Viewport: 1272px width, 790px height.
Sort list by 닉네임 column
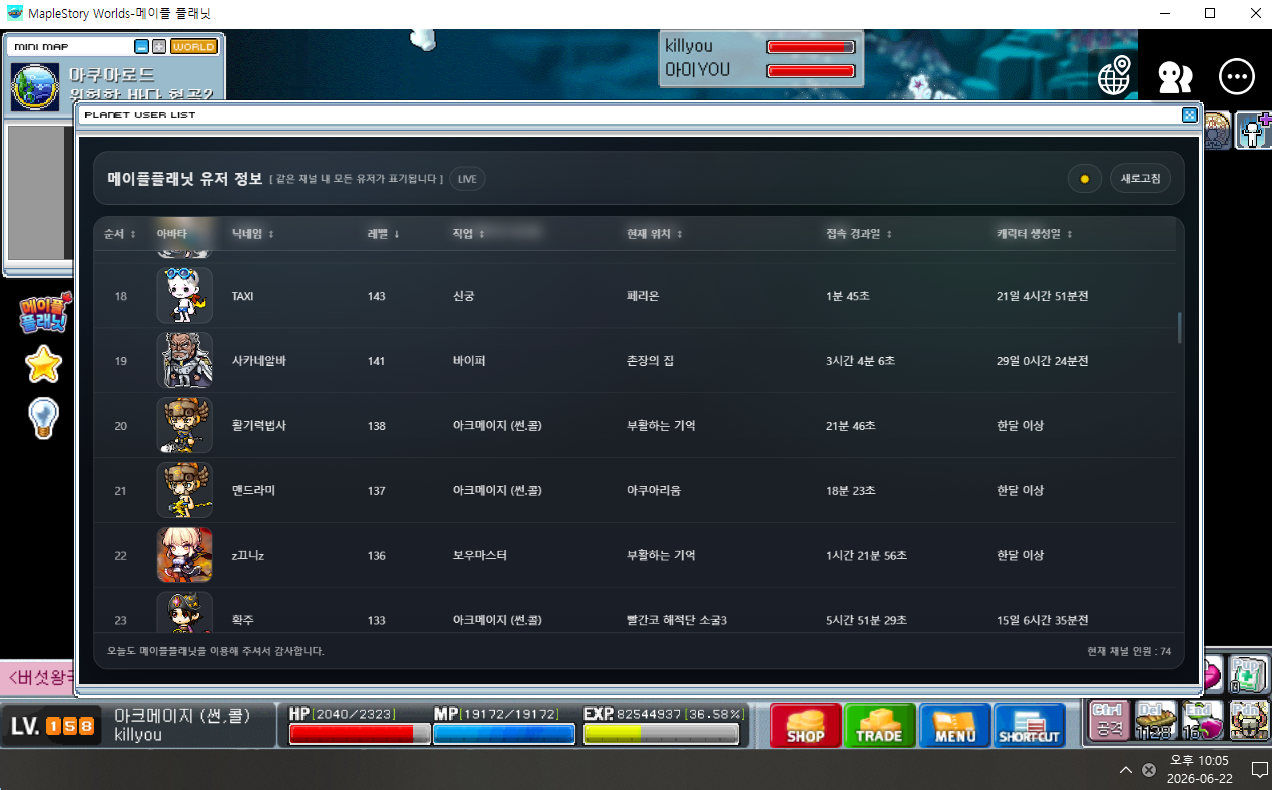252,234
